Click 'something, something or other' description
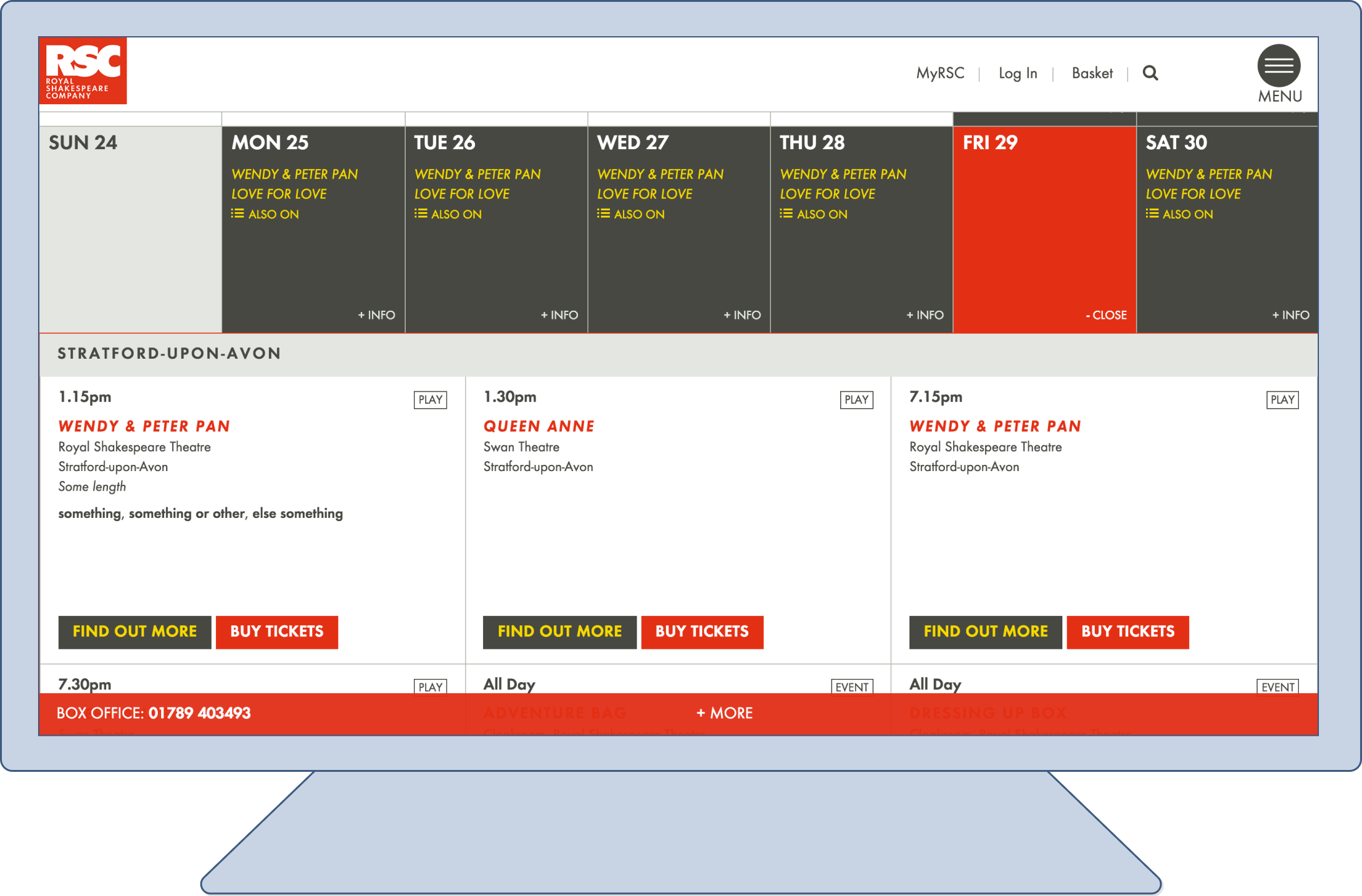The width and height of the screenshot is (1362, 896). (200, 514)
